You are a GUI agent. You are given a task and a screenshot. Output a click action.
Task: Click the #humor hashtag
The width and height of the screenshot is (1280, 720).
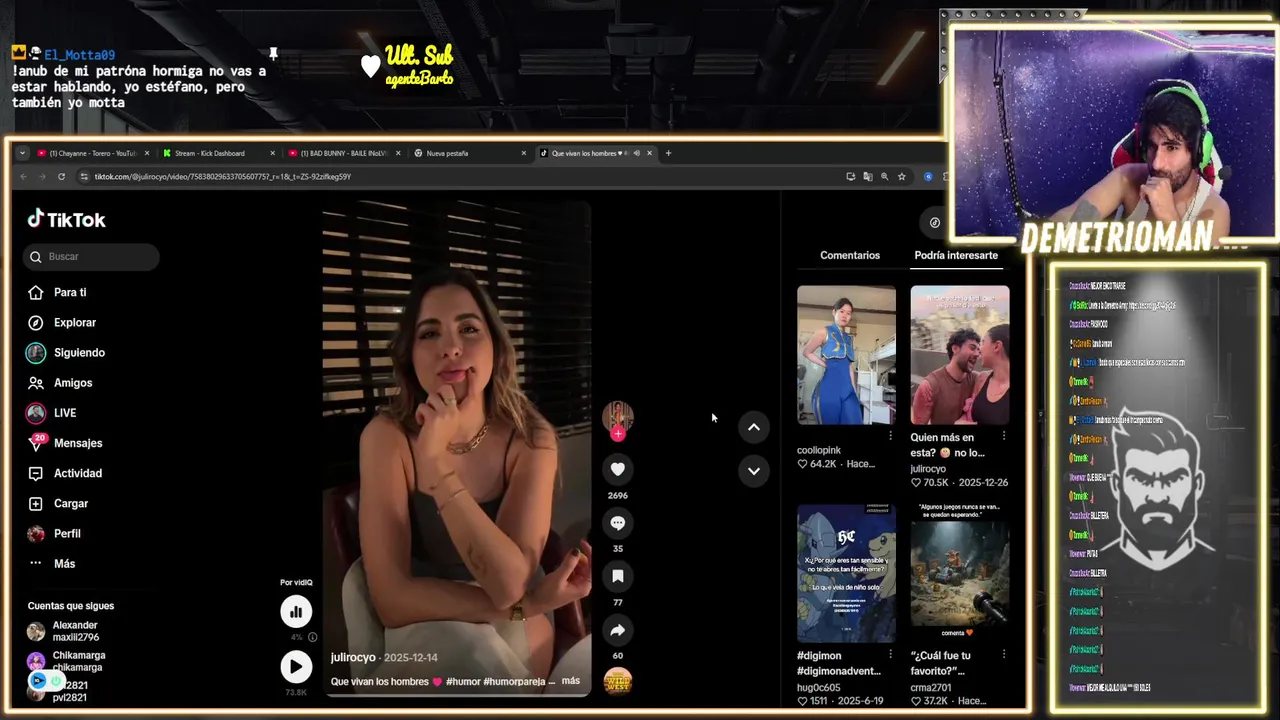tap(463, 682)
